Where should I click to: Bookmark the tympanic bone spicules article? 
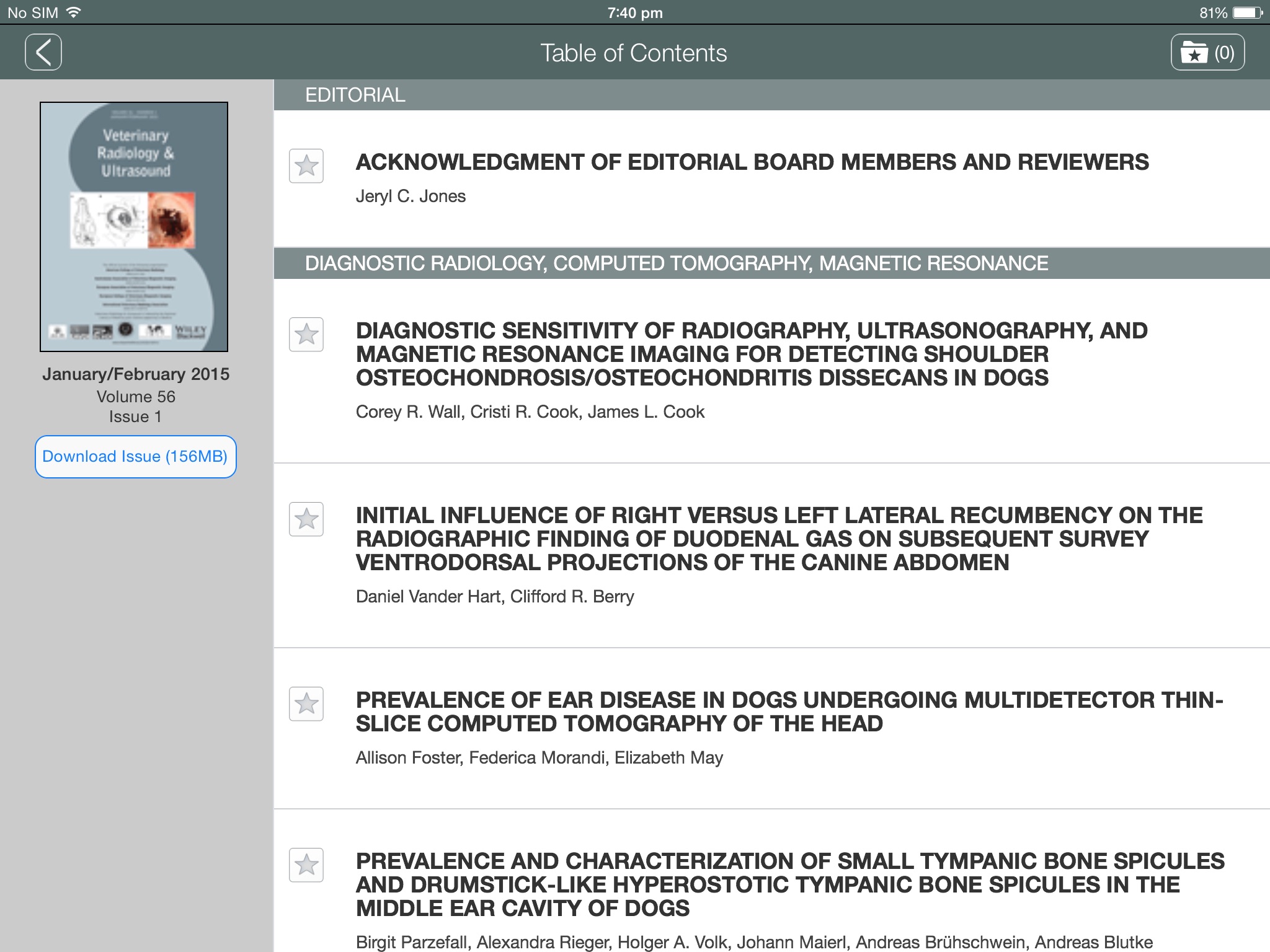(306, 865)
